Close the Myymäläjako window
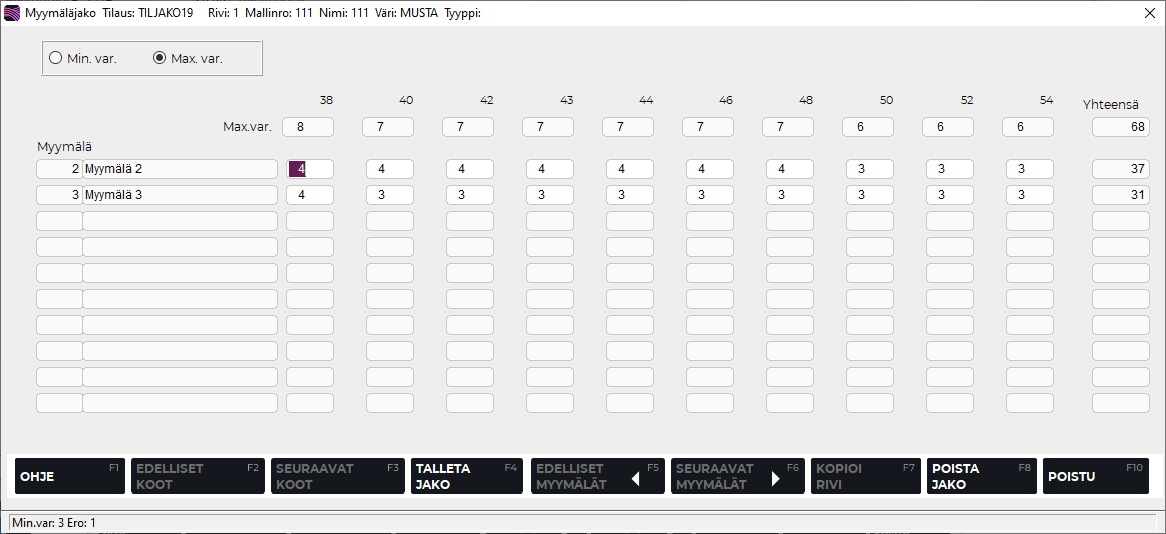The image size is (1166, 534). point(1149,13)
